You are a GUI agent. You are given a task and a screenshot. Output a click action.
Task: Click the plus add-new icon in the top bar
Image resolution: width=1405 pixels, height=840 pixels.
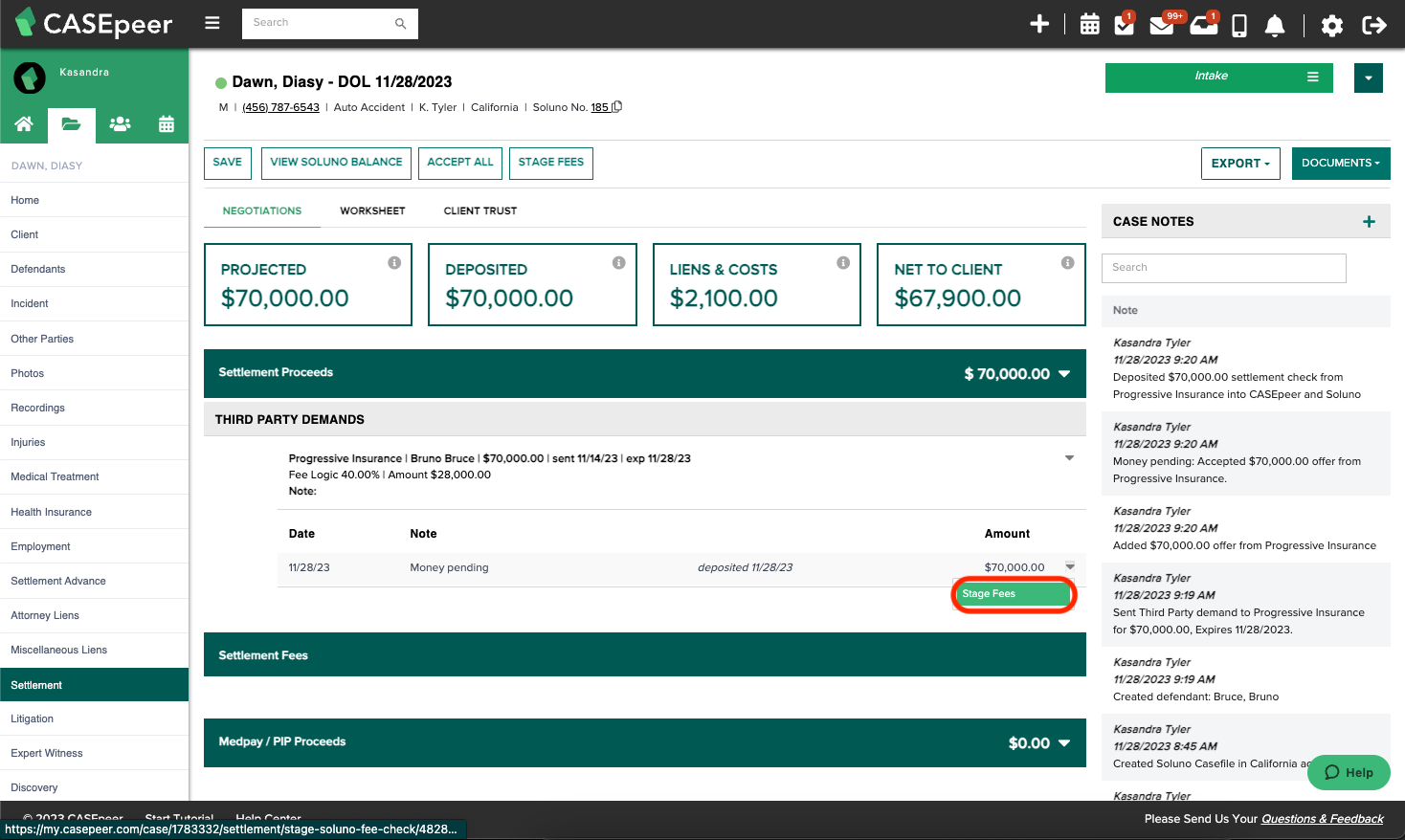tap(1039, 24)
